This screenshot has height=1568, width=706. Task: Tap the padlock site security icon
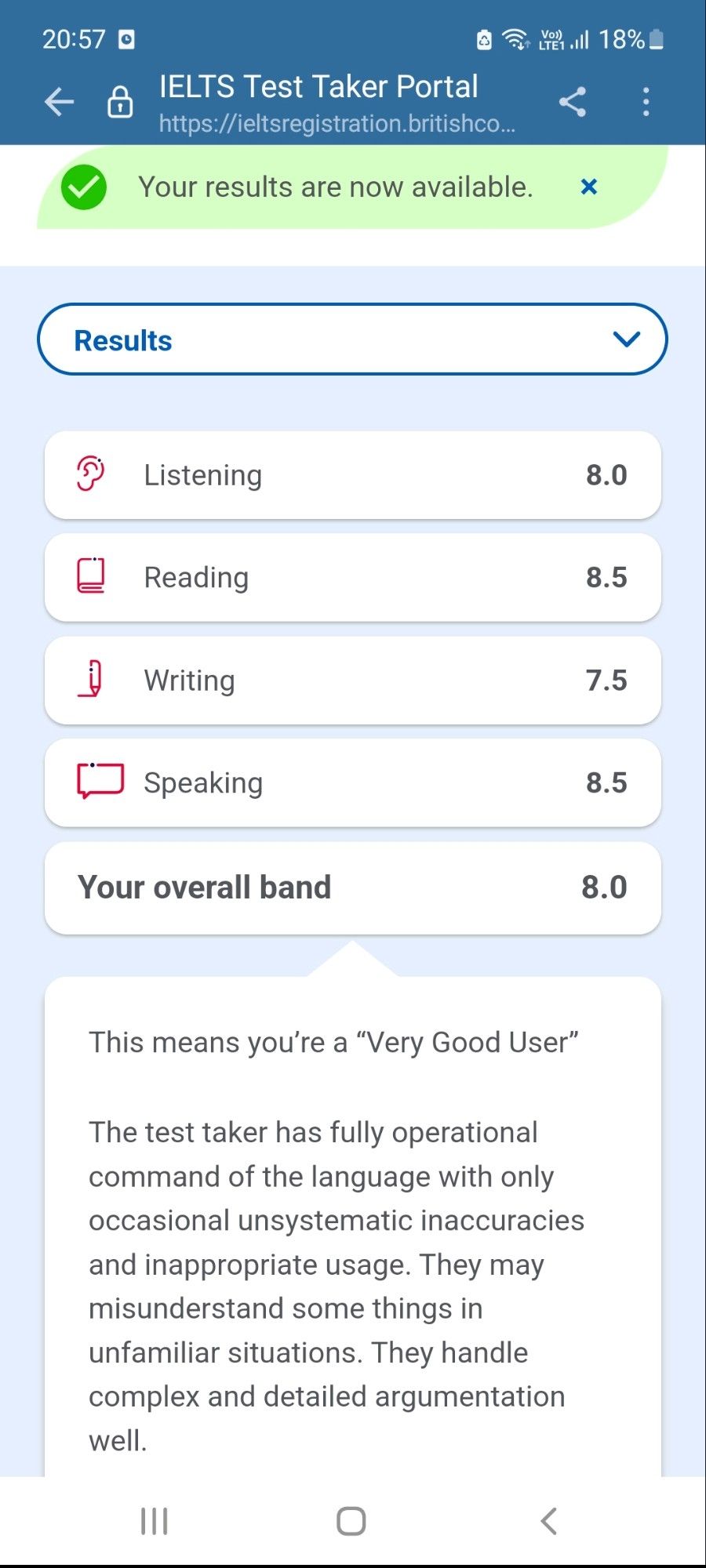[120, 102]
